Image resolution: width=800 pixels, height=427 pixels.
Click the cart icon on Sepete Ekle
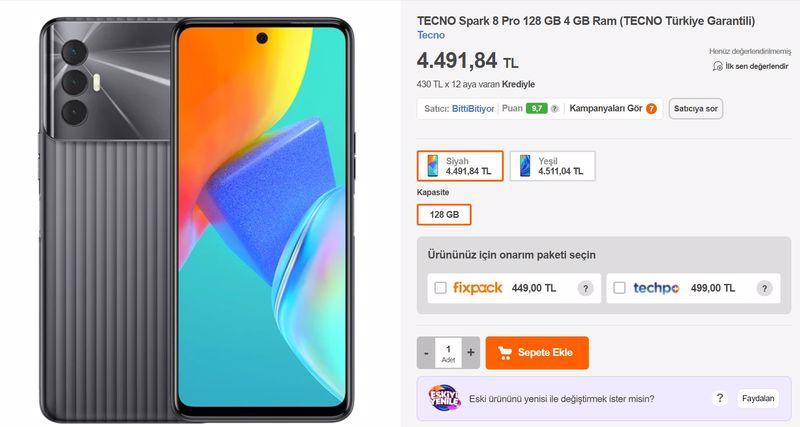click(505, 353)
